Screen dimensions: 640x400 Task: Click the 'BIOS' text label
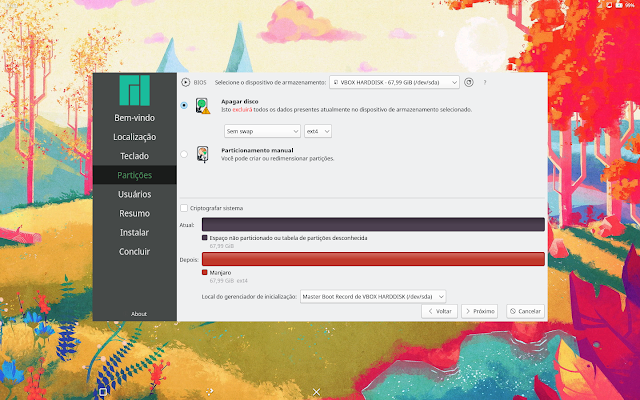[200, 82]
